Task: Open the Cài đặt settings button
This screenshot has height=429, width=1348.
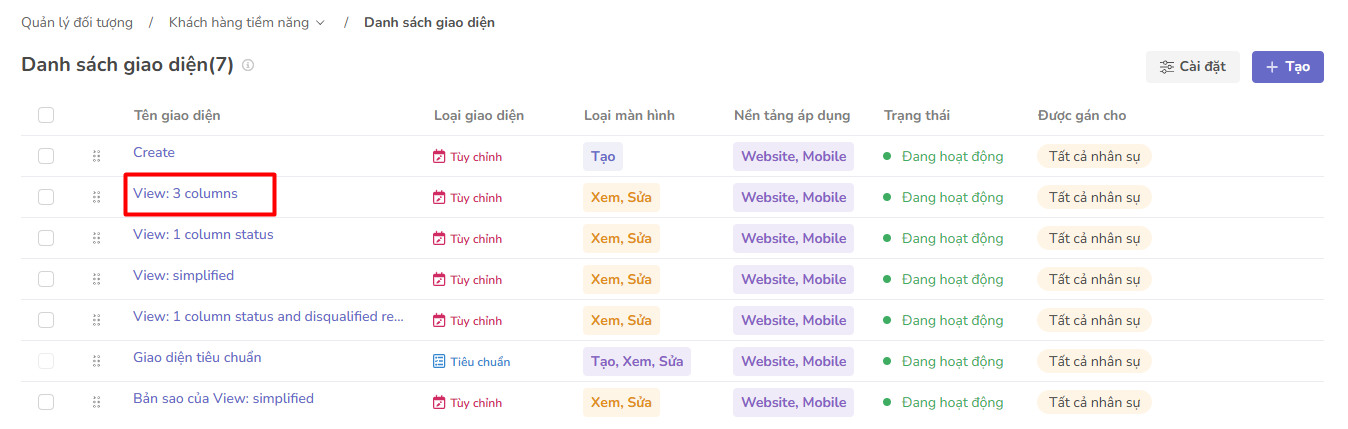Action: coord(1192,67)
